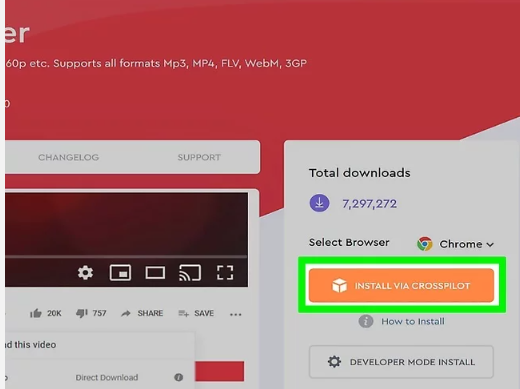Open the three-dot more options menu
Image resolution: width=520 pixels, height=389 pixels.
[236, 314]
